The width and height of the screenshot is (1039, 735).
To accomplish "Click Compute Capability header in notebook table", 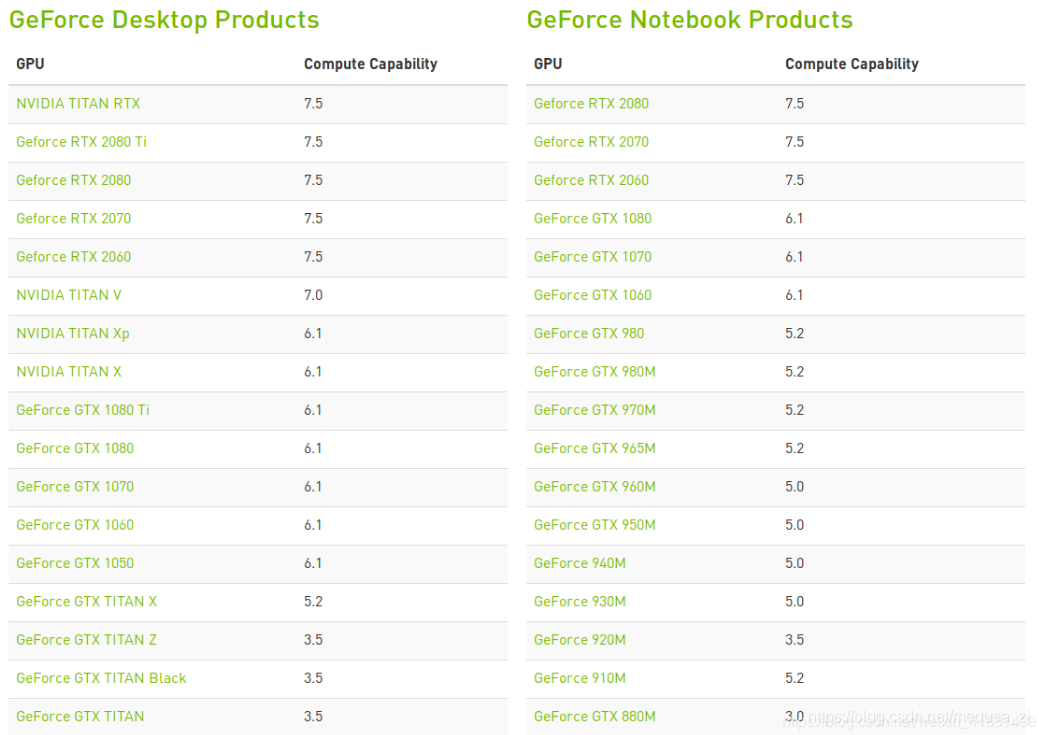I will [x=852, y=64].
